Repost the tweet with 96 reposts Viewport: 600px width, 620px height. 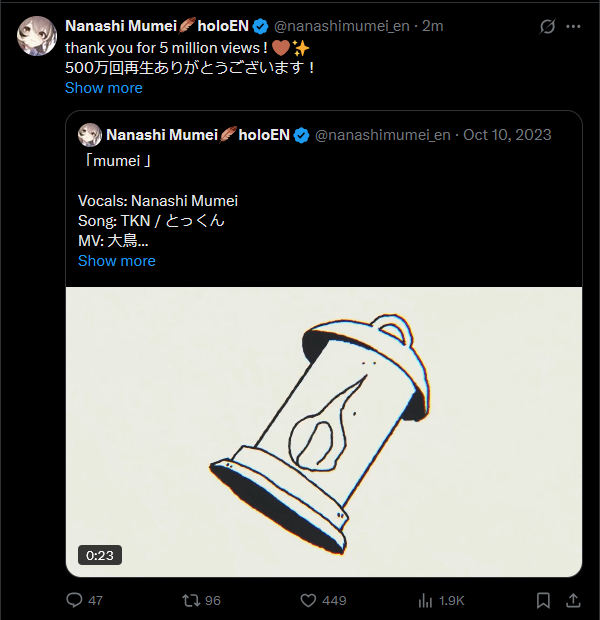click(189, 600)
